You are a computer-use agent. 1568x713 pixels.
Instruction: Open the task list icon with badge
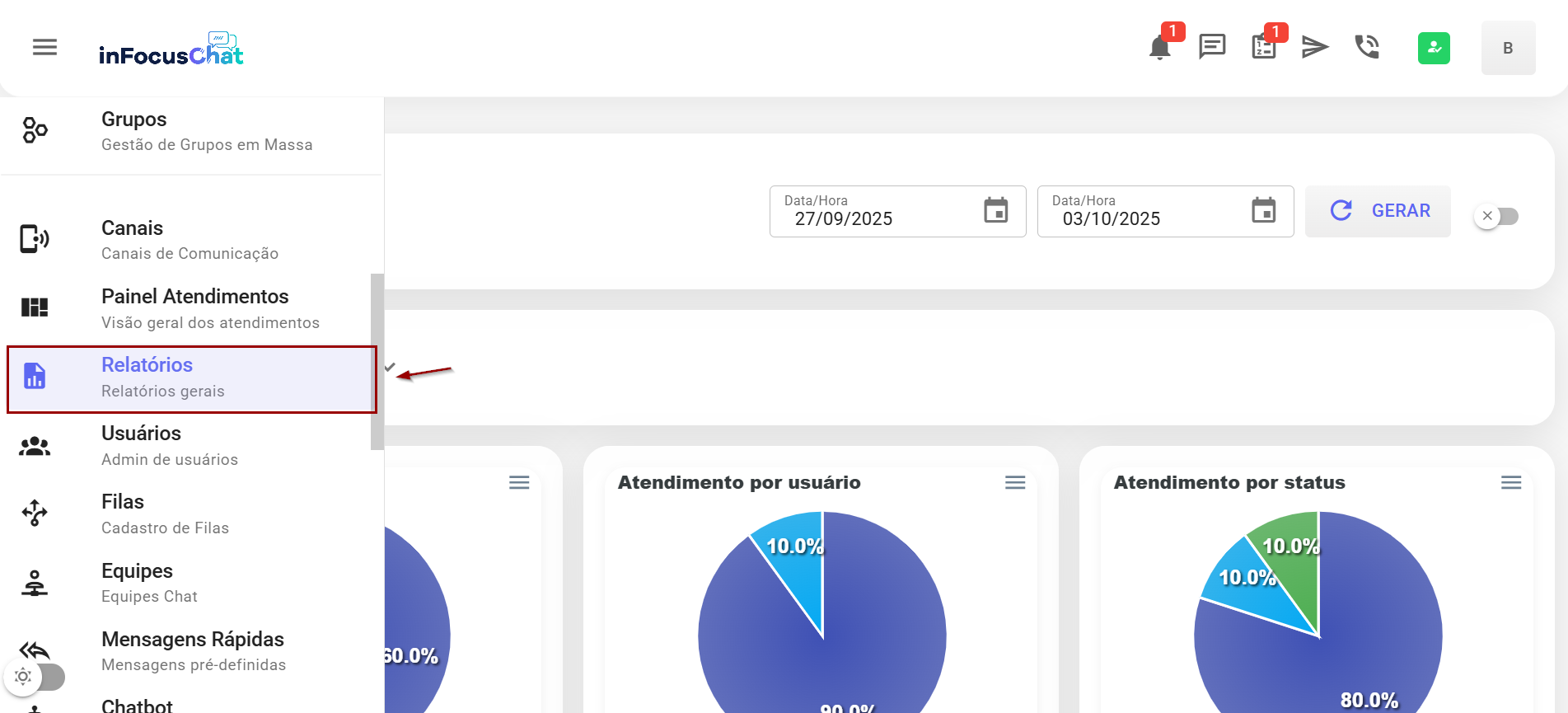pos(1263,47)
